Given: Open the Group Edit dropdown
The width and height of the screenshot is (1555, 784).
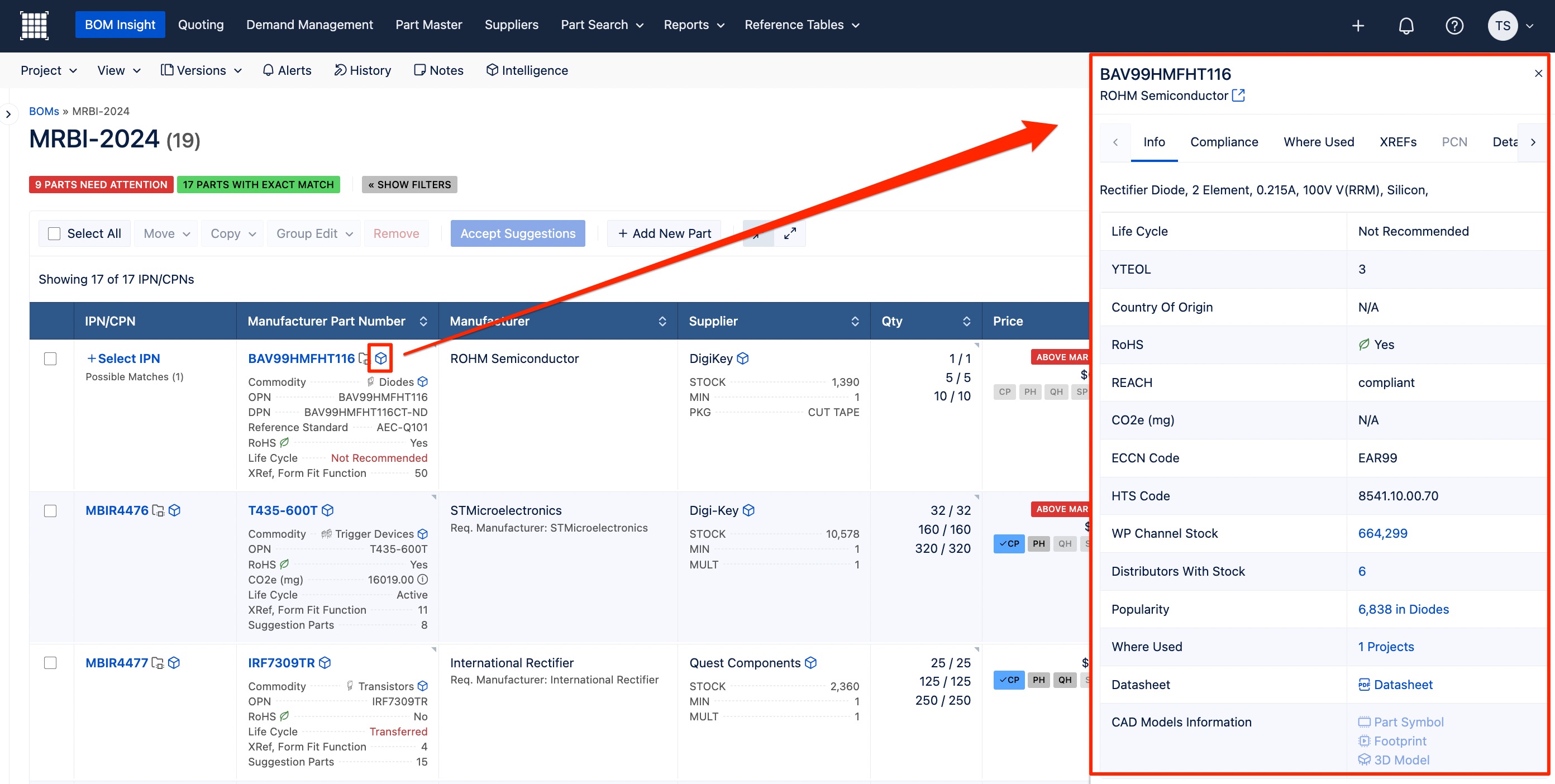Looking at the screenshot, I should pos(314,233).
